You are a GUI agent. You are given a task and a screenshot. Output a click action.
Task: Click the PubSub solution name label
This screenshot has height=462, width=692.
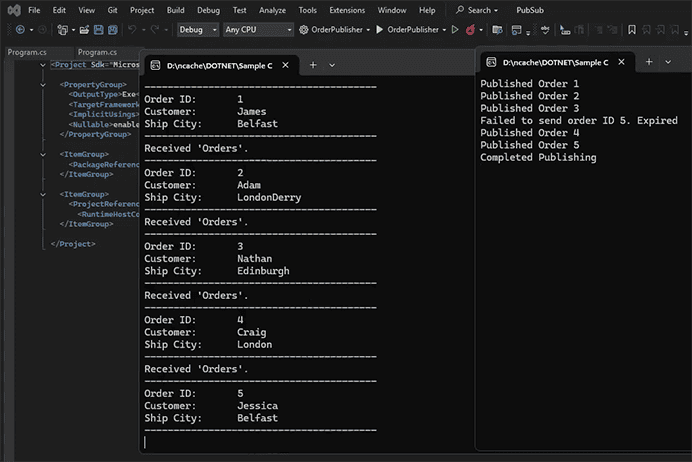click(x=530, y=10)
